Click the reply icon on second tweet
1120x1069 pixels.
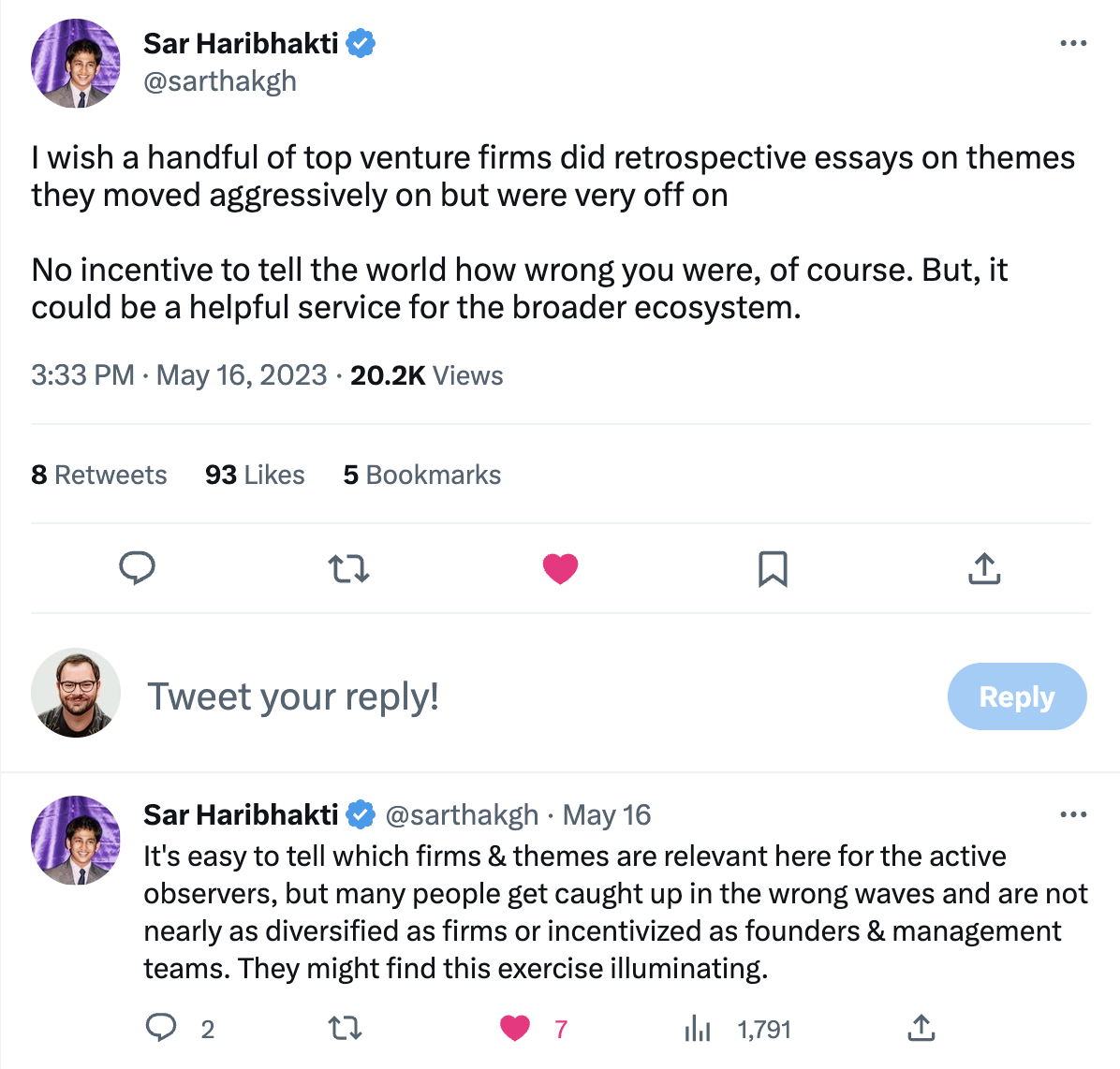161,1028
